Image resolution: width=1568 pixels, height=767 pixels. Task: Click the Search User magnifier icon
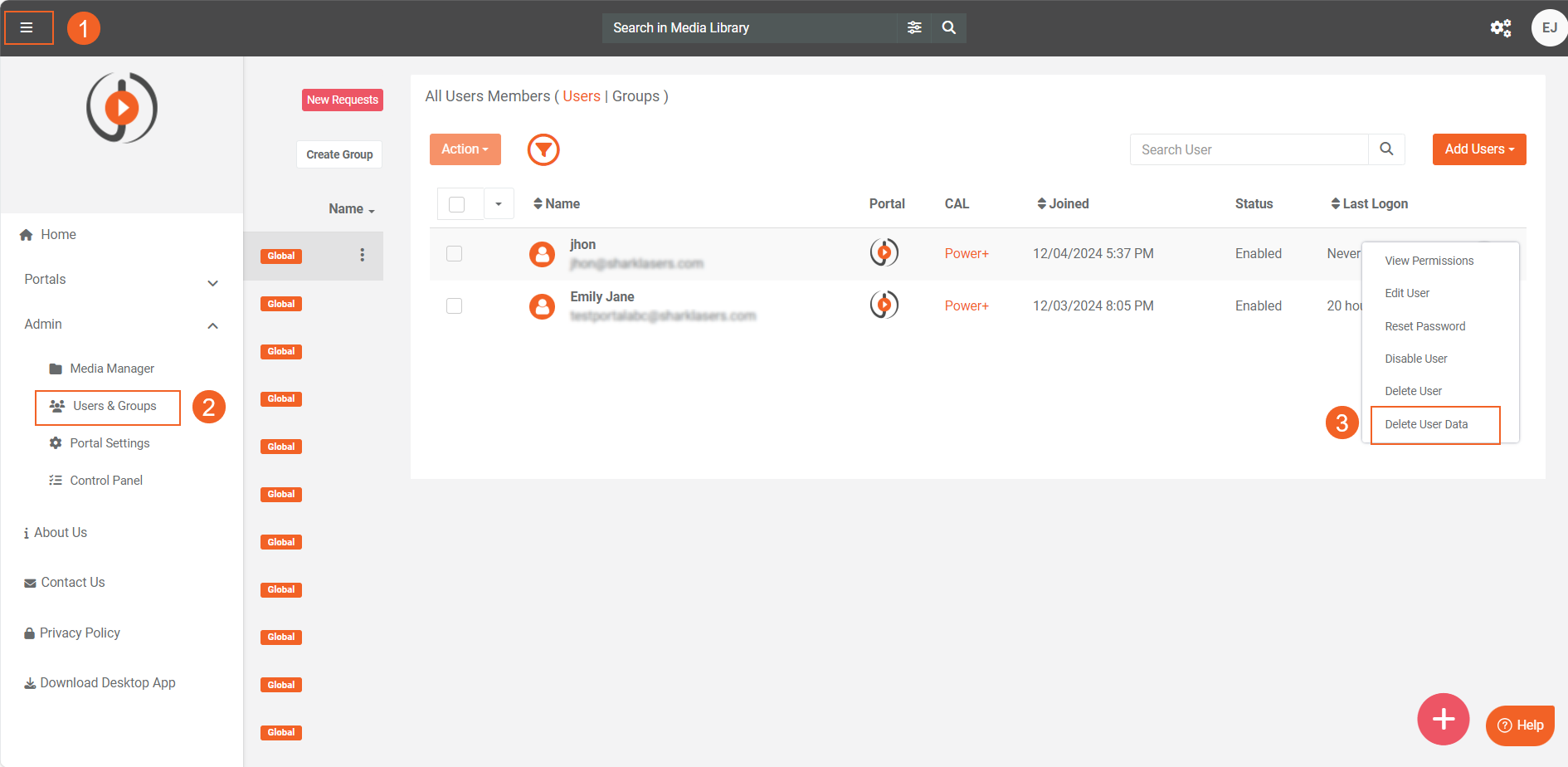point(1386,149)
